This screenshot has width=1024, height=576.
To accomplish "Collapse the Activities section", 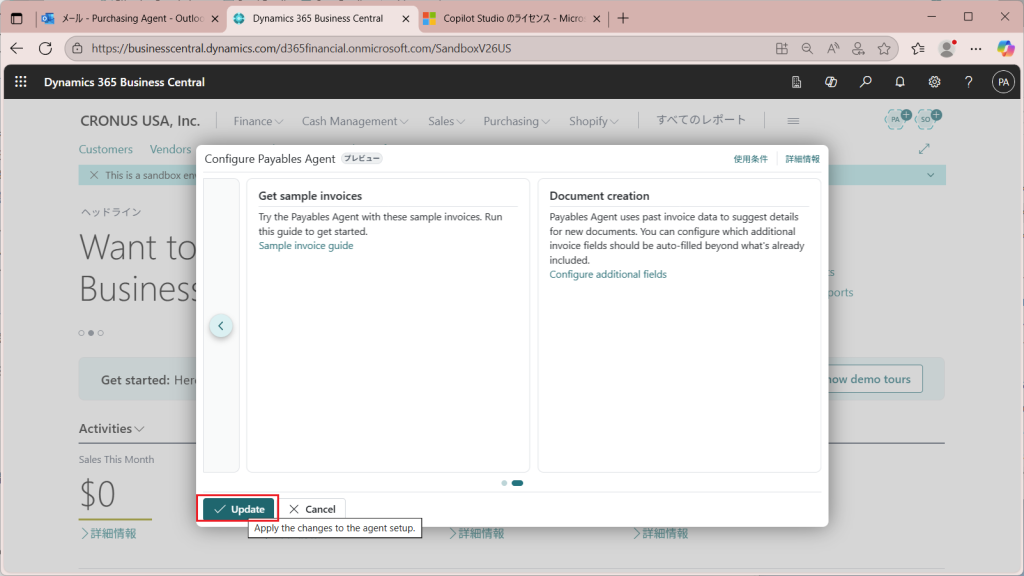I will (112, 428).
